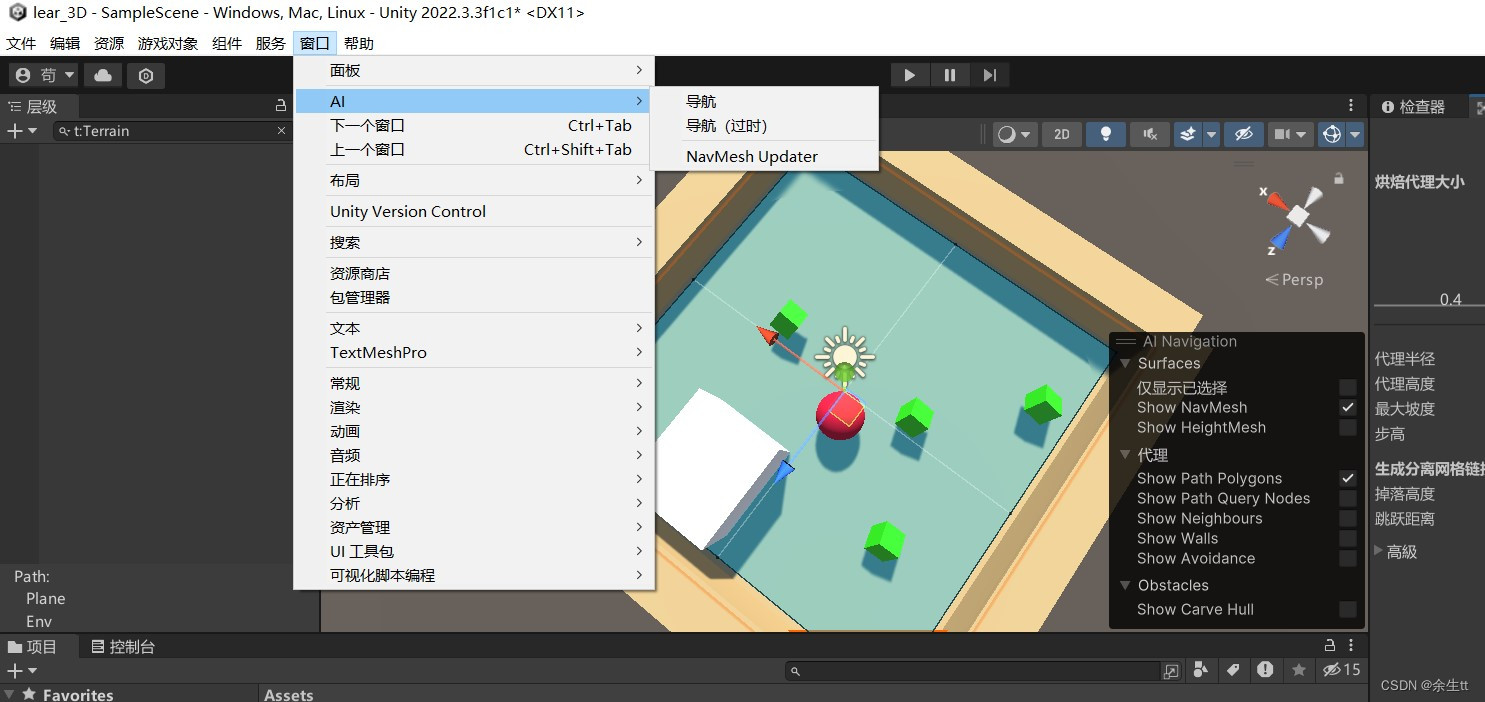Screen dimensions: 1485x702
Task: Click the t:Terrain hierarchy search field
Action: pos(170,131)
